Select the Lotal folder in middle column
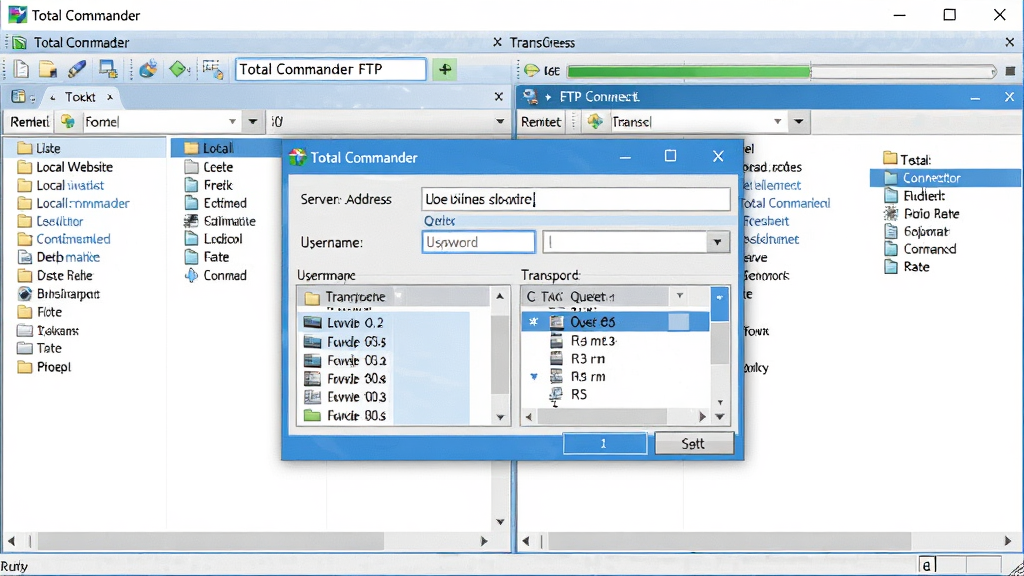The height and width of the screenshot is (576, 1024). pyautogui.click(x=226, y=148)
